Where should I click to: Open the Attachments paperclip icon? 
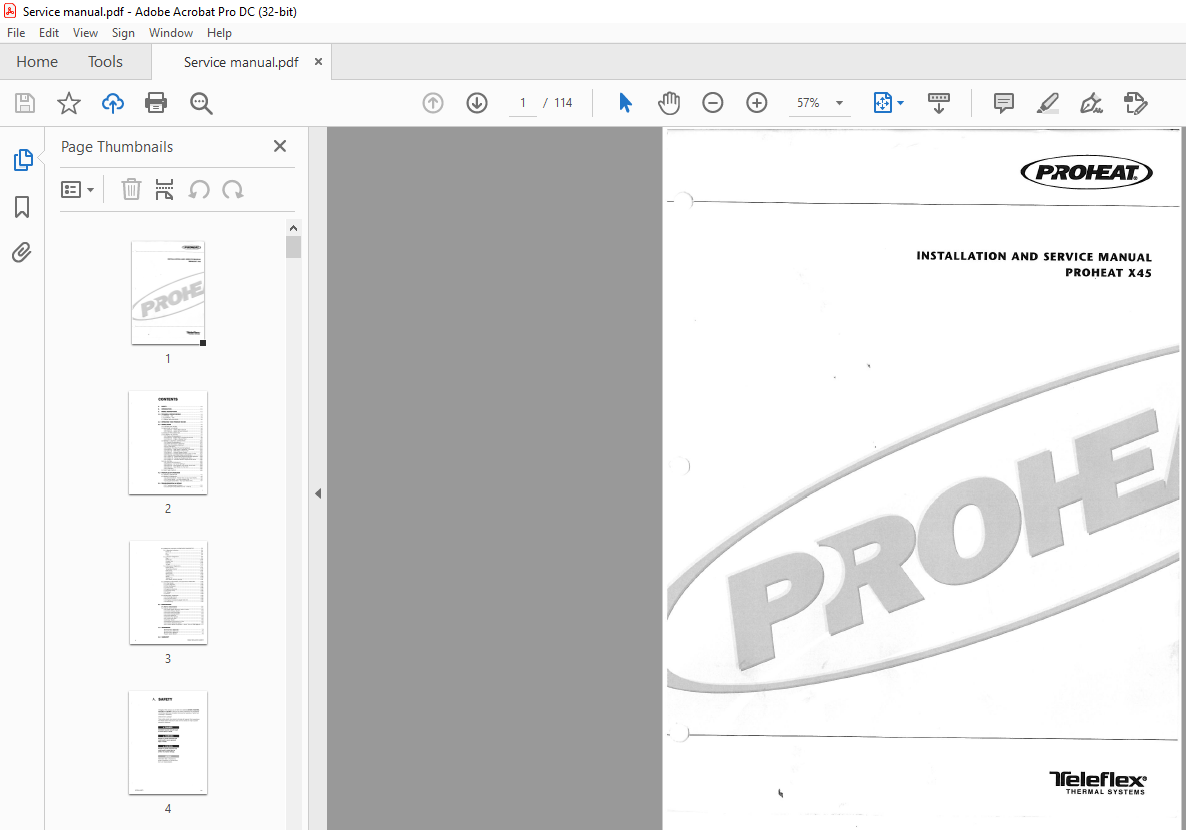coord(22,252)
